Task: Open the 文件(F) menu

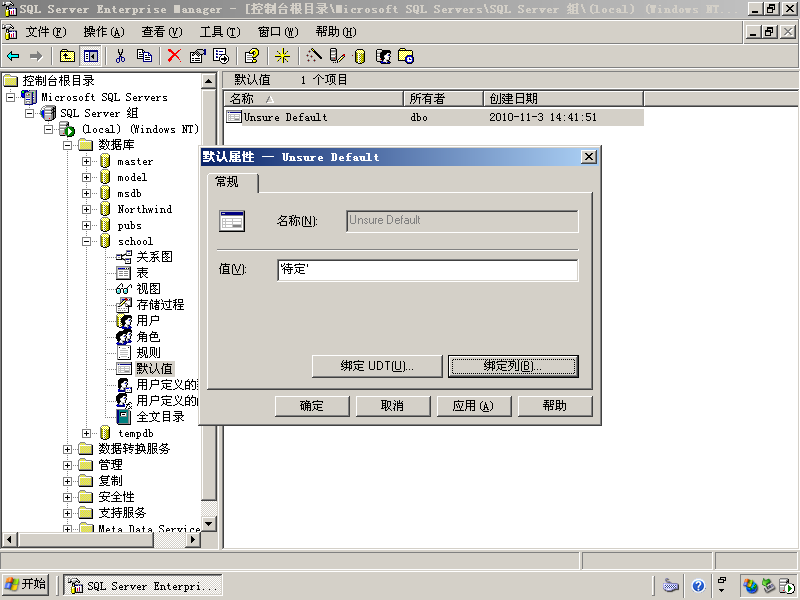Action: 46,32
